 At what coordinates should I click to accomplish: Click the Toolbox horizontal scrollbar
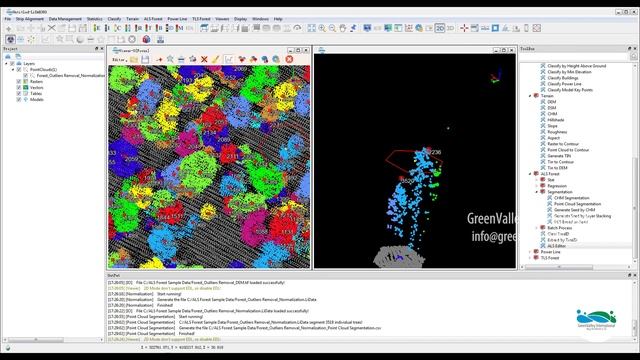559,267
